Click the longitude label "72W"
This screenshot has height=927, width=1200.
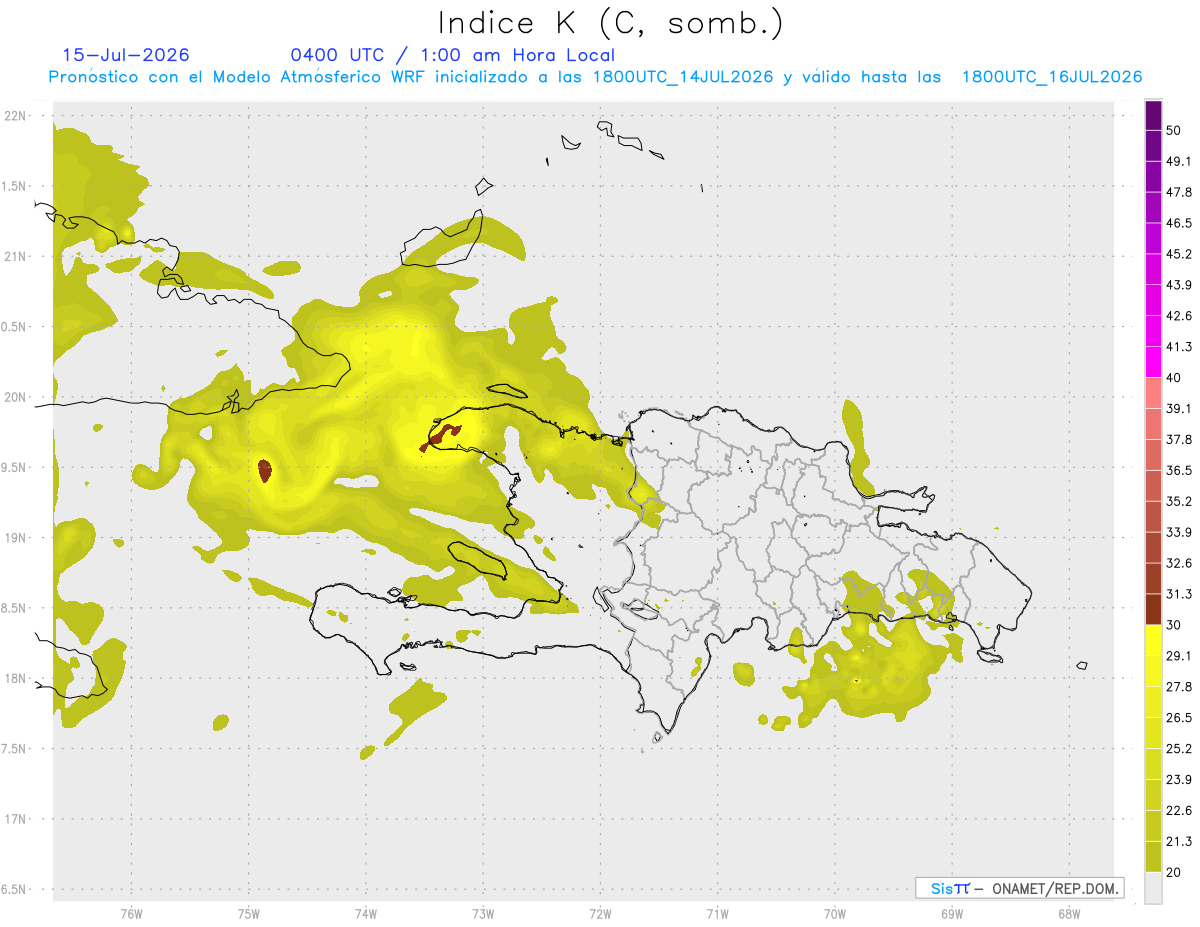tap(600, 913)
